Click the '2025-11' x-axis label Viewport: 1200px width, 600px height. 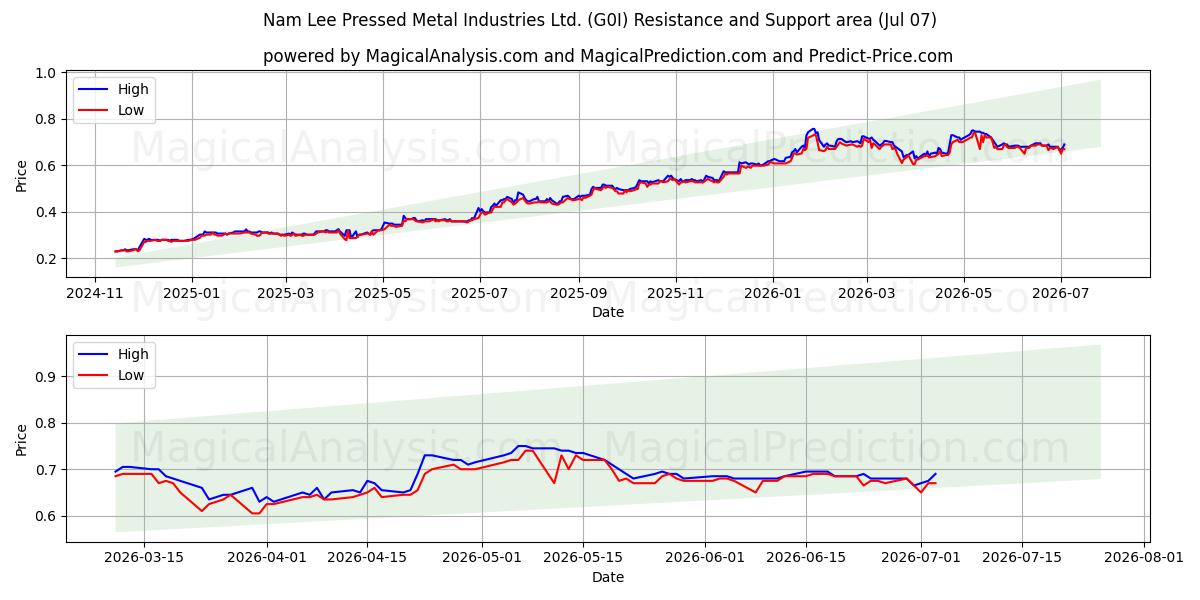click(675, 294)
